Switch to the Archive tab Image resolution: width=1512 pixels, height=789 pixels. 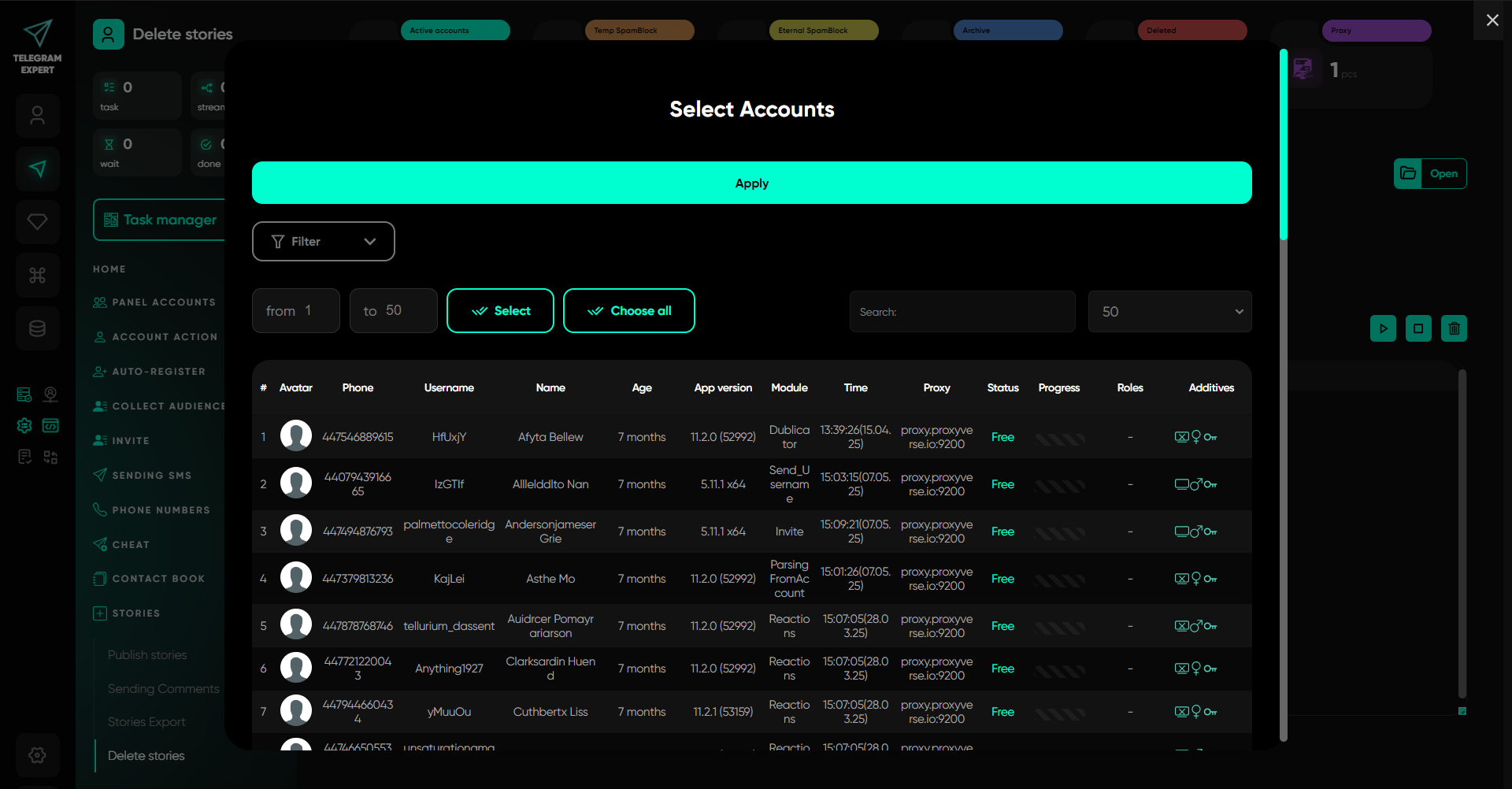[1008, 31]
